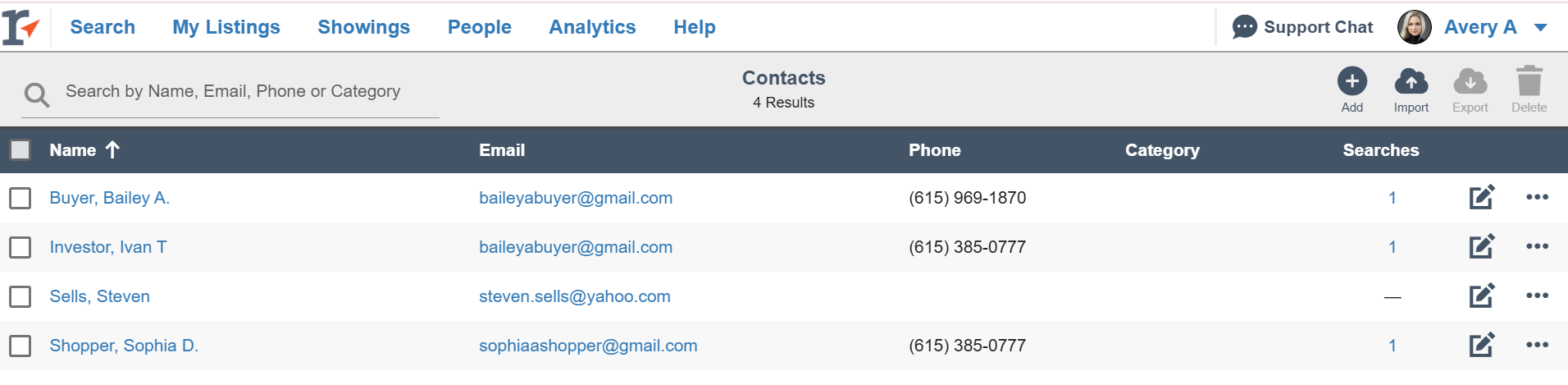This screenshot has height=385, width=1568.
Task: Open the My Listings menu
Action: pyautogui.click(x=226, y=27)
